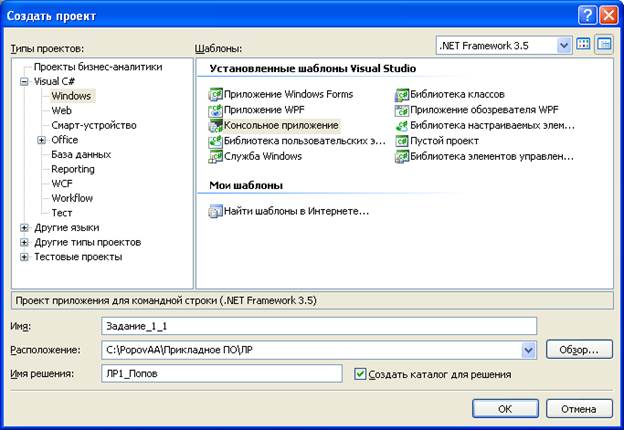Screen dimensions: 624x430
Task: Open the Найти шаблоны в Интернете icon
Action: [215, 211]
